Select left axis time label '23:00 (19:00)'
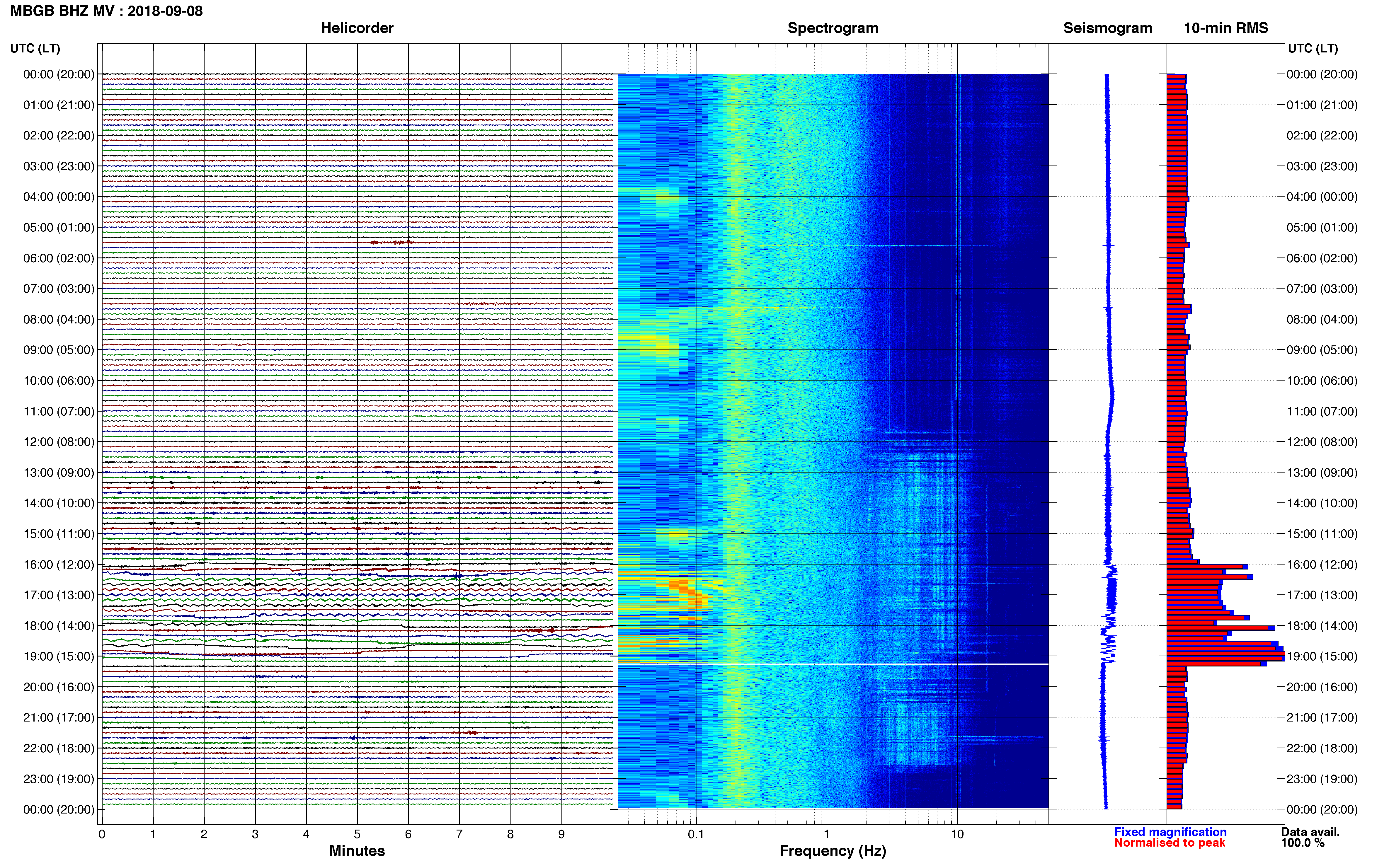This screenshot has width=1389, height=868. pyautogui.click(x=59, y=779)
